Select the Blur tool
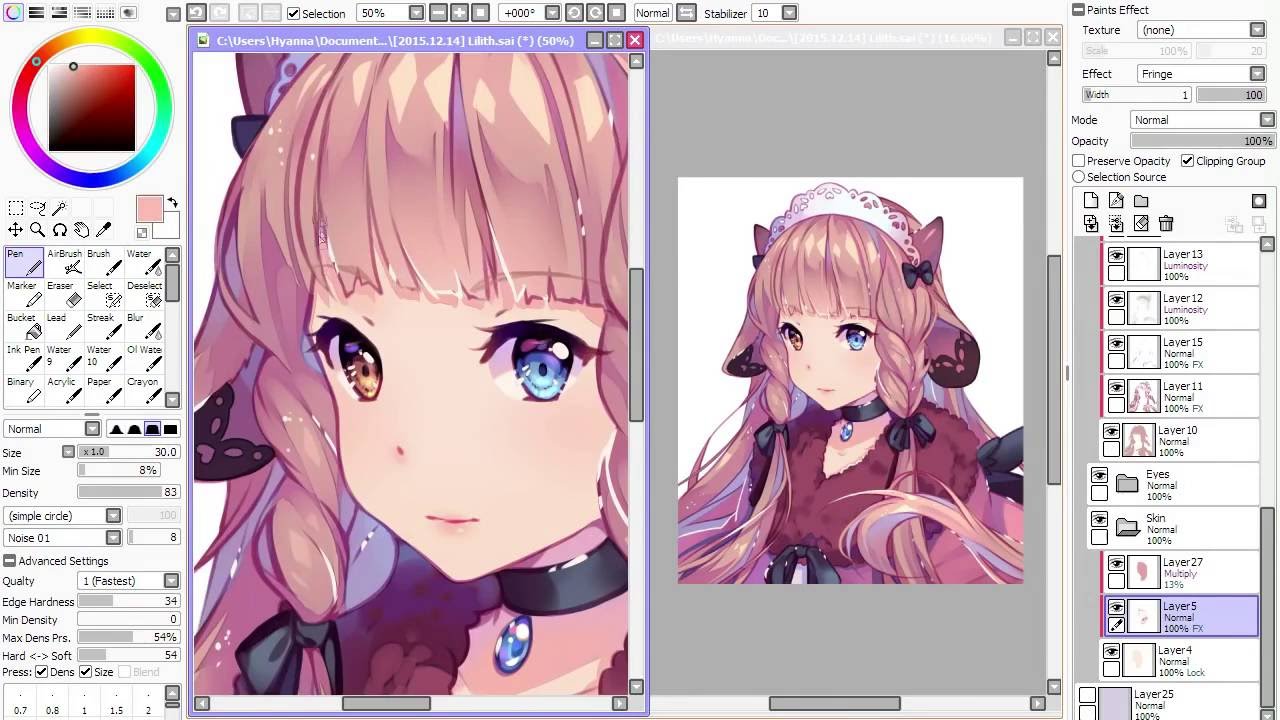 point(144,326)
